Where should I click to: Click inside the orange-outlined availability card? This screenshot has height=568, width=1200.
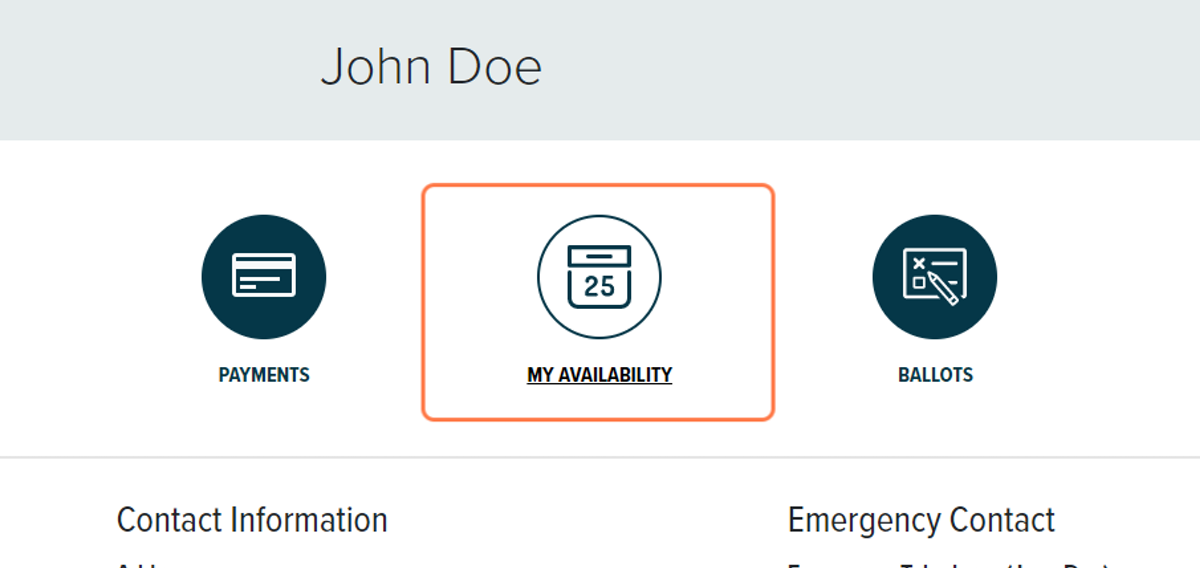pyautogui.click(x=598, y=302)
